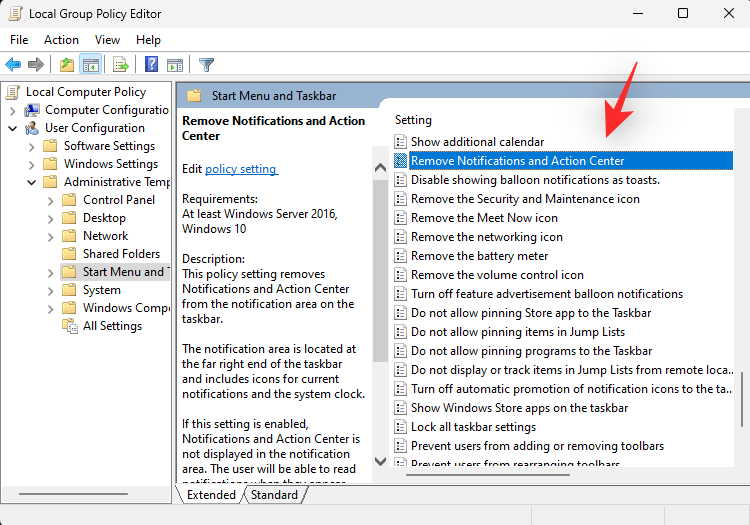The height and width of the screenshot is (525, 750).
Task: Click the Up one level folder icon
Action: point(66,64)
